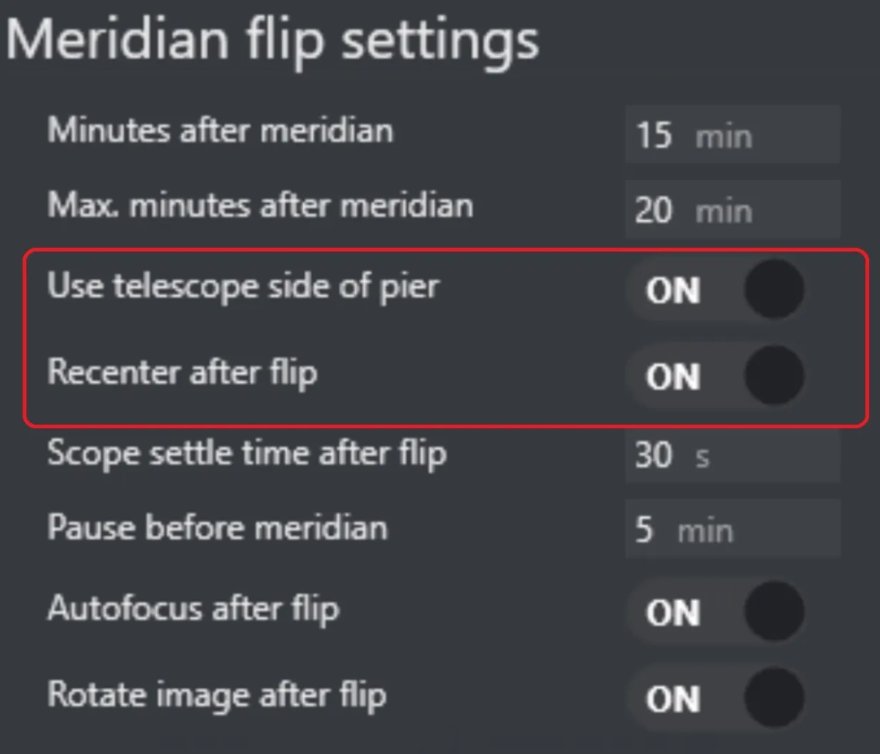Click the min unit beside the 20 value
The image size is (880, 754).
click(724, 212)
